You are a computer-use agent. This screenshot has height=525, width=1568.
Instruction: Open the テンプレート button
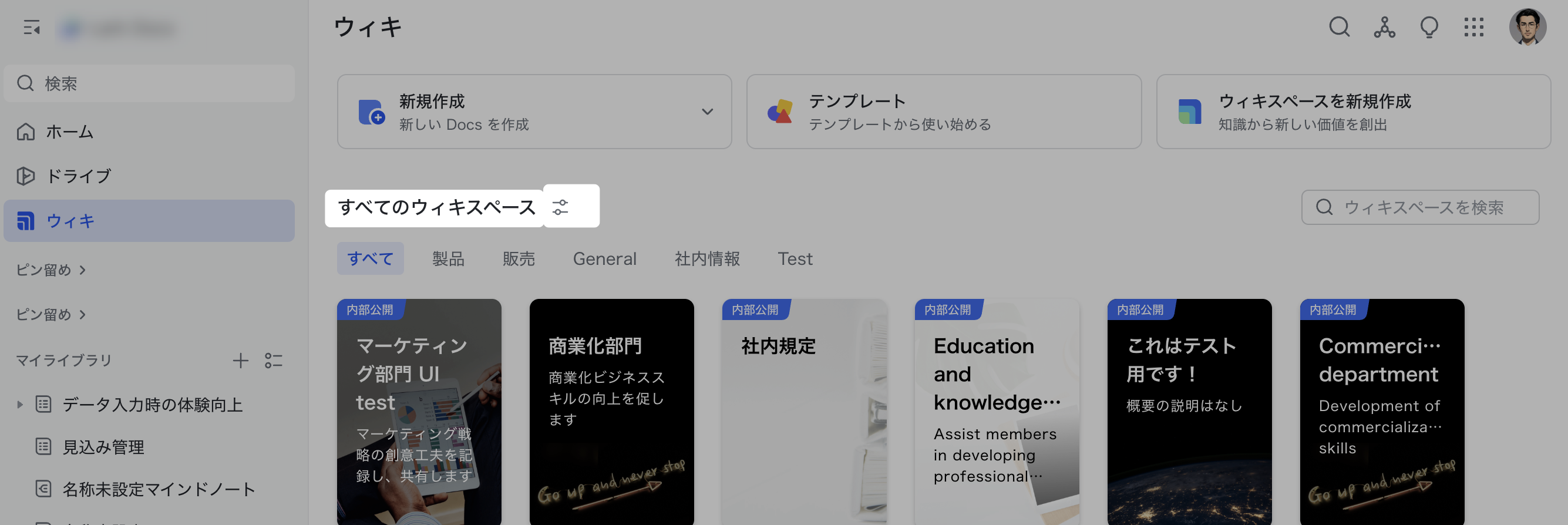943,112
